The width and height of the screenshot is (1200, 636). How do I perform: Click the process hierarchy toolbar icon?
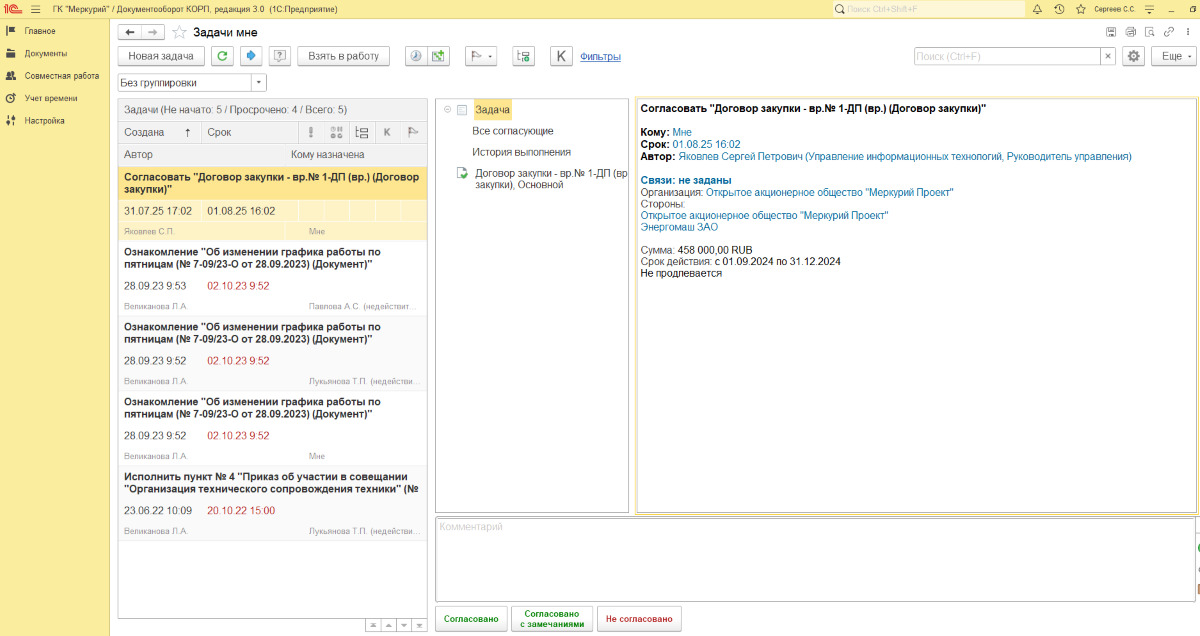523,57
